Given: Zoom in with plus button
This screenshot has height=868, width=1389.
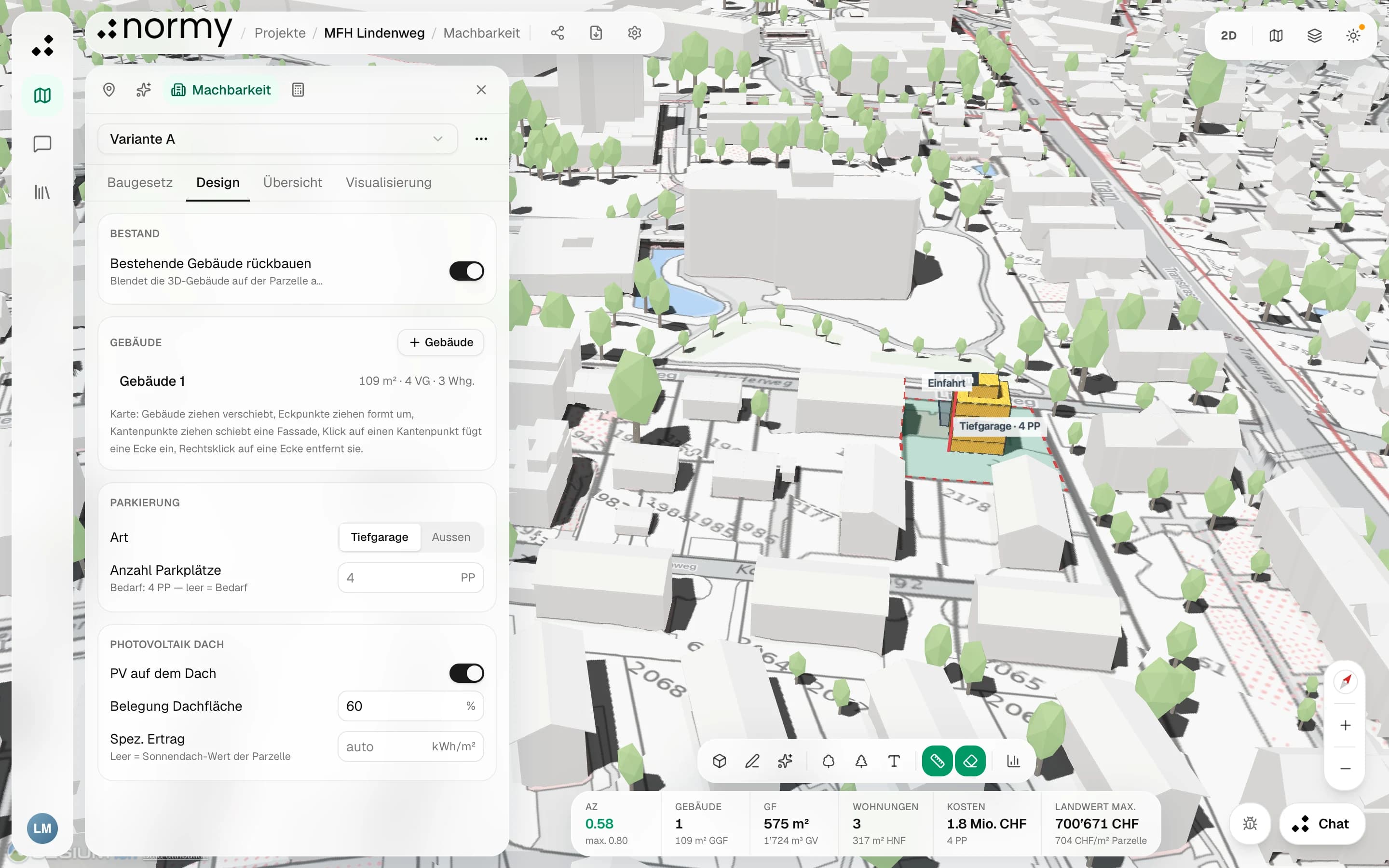Looking at the screenshot, I should click(1346, 725).
